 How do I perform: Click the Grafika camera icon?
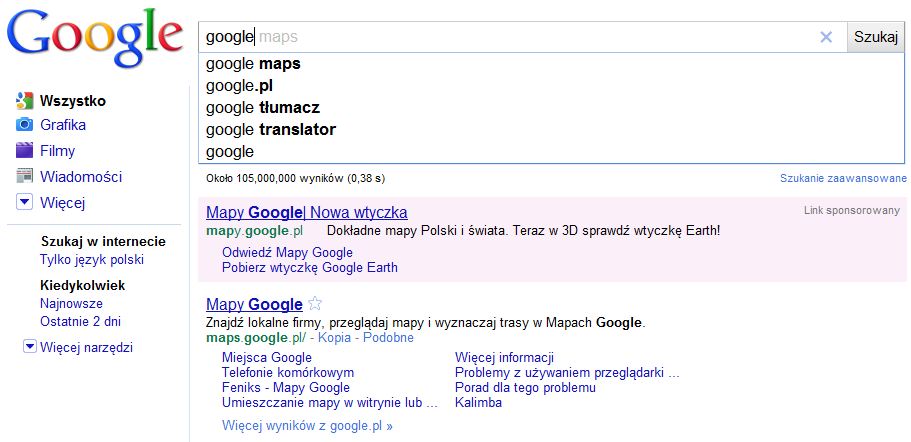pos(24,125)
